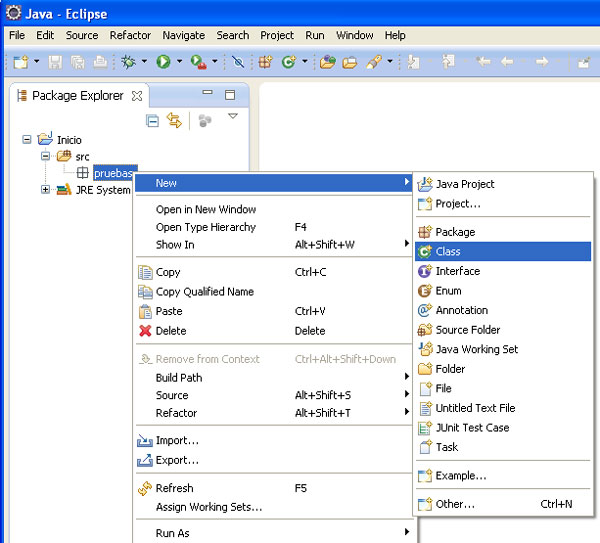Open the Window menu

point(355,35)
